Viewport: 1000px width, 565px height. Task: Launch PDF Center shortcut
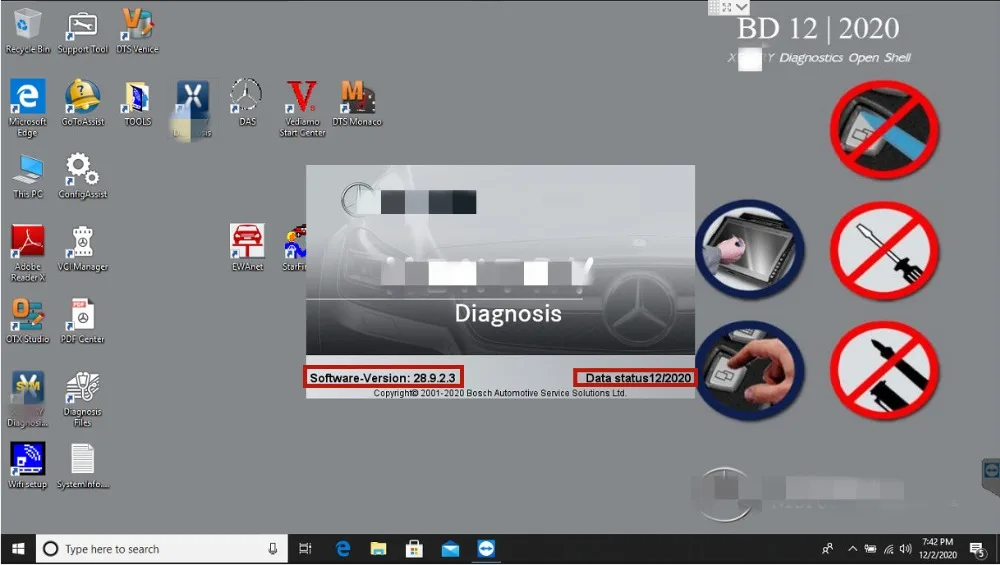click(x=82, y=321)
